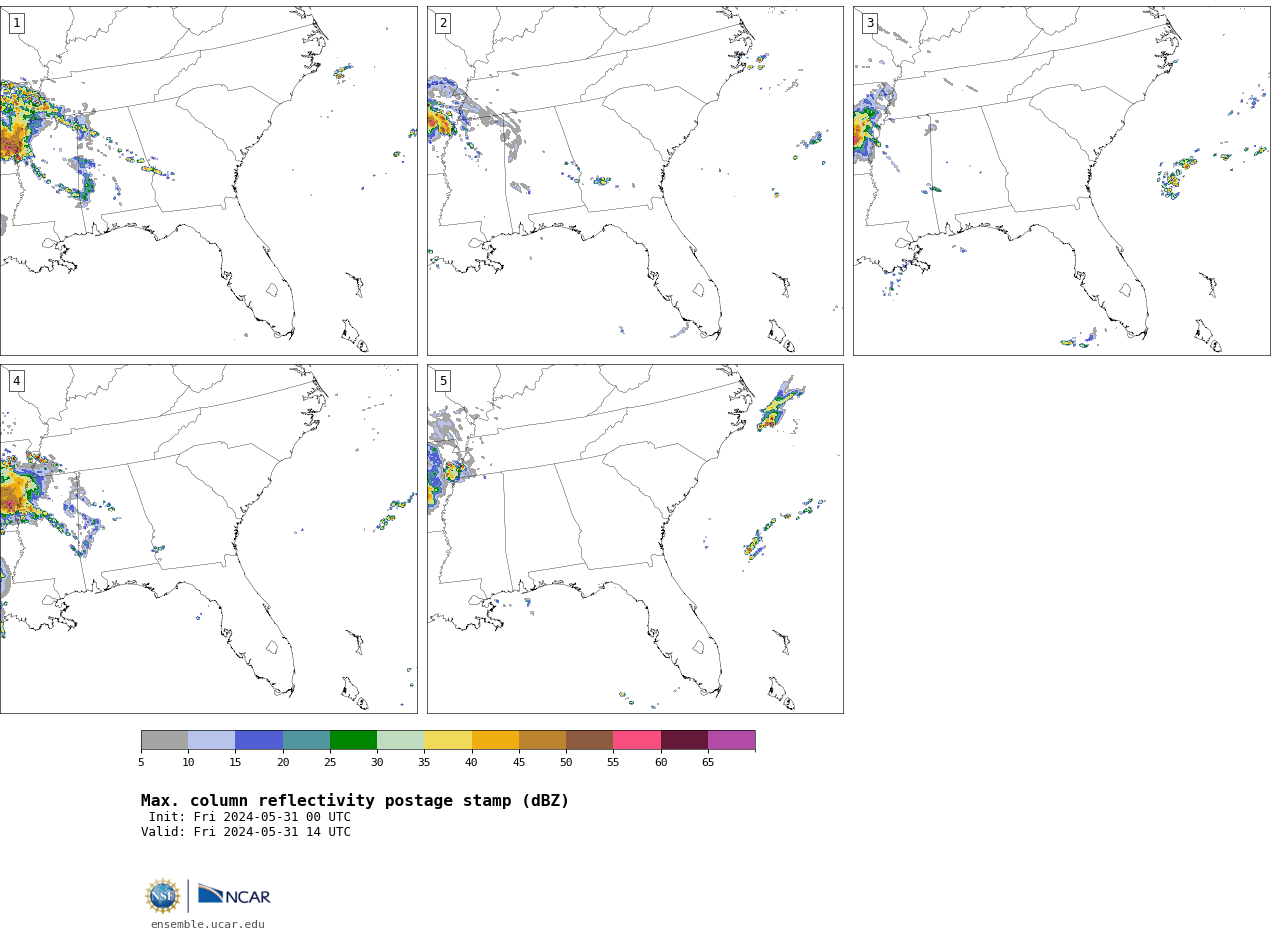
Task: Click the maroon 60-65 dBZ swatch
Action: [684, 740]
